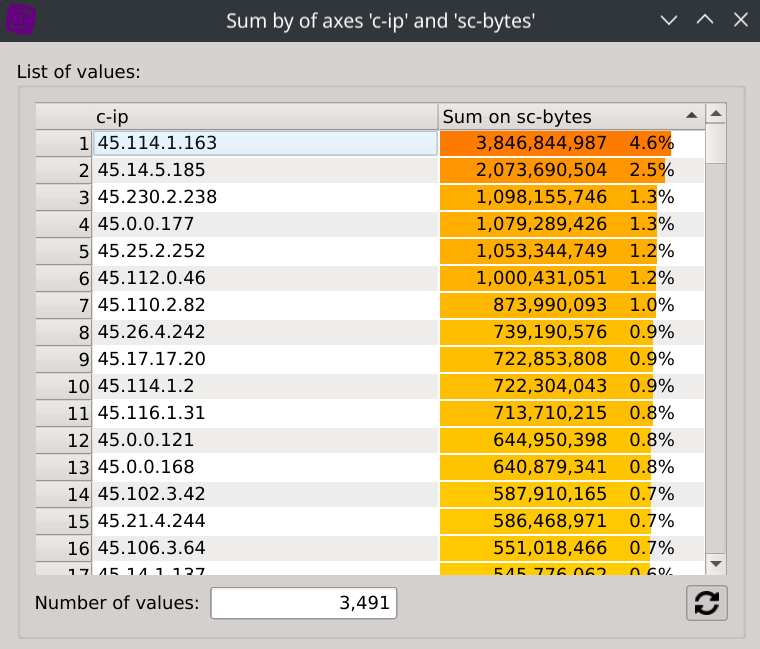Select IP address 45.106.3.64
The image size is (760, 649).
tap(265, 548)
